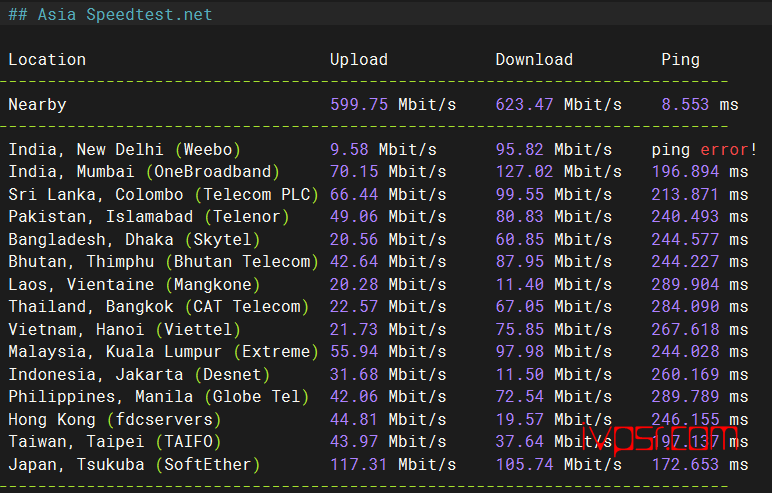Image resolution: width=772 pixels, height=493 pixels.
Task: Click Kuala Lumpur download 97.98 Mbit/s
Action: (x=553, y=351)
